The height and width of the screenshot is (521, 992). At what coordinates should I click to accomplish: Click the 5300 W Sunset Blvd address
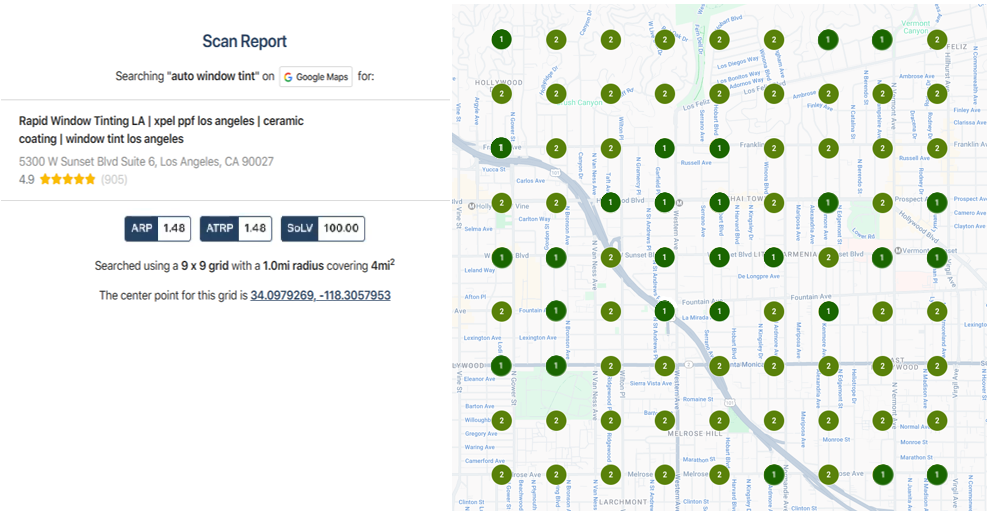[146, 161]
